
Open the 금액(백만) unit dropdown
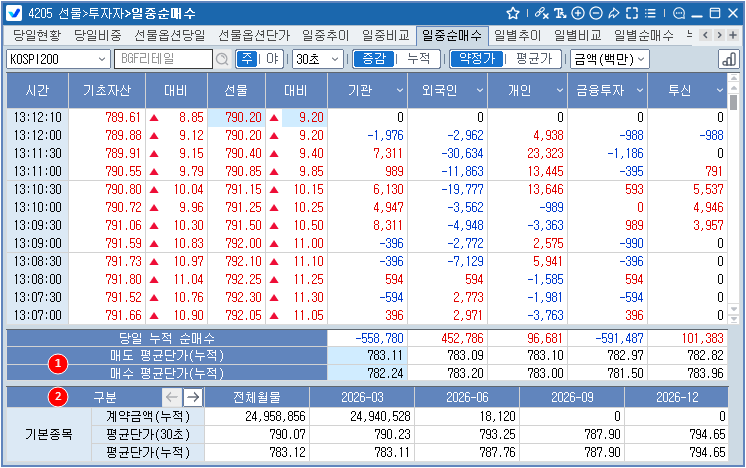coord(608,59)
